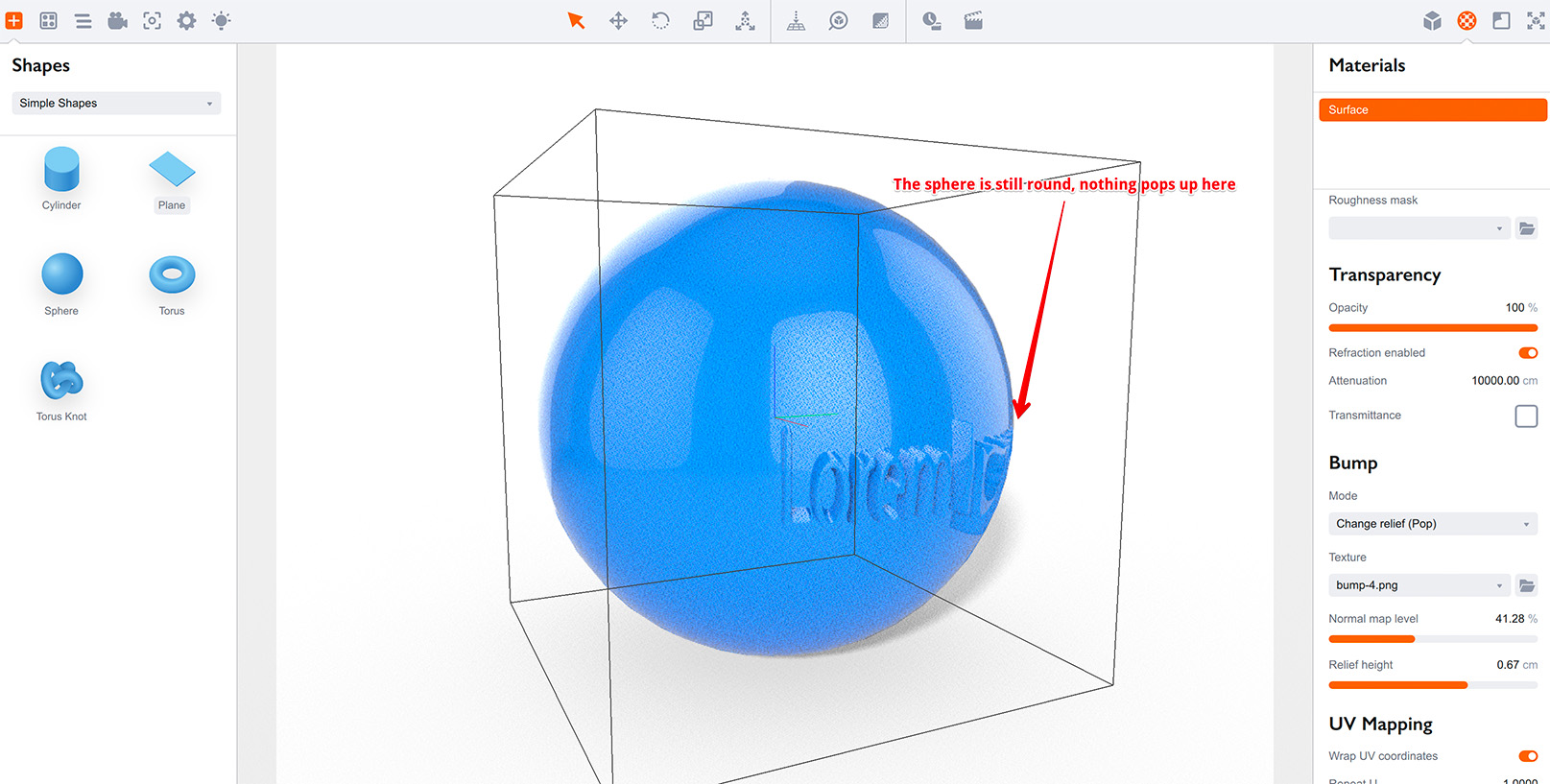Choose the rotate tool
Screen dimensions: 1550x784
[x=660, y=21]
